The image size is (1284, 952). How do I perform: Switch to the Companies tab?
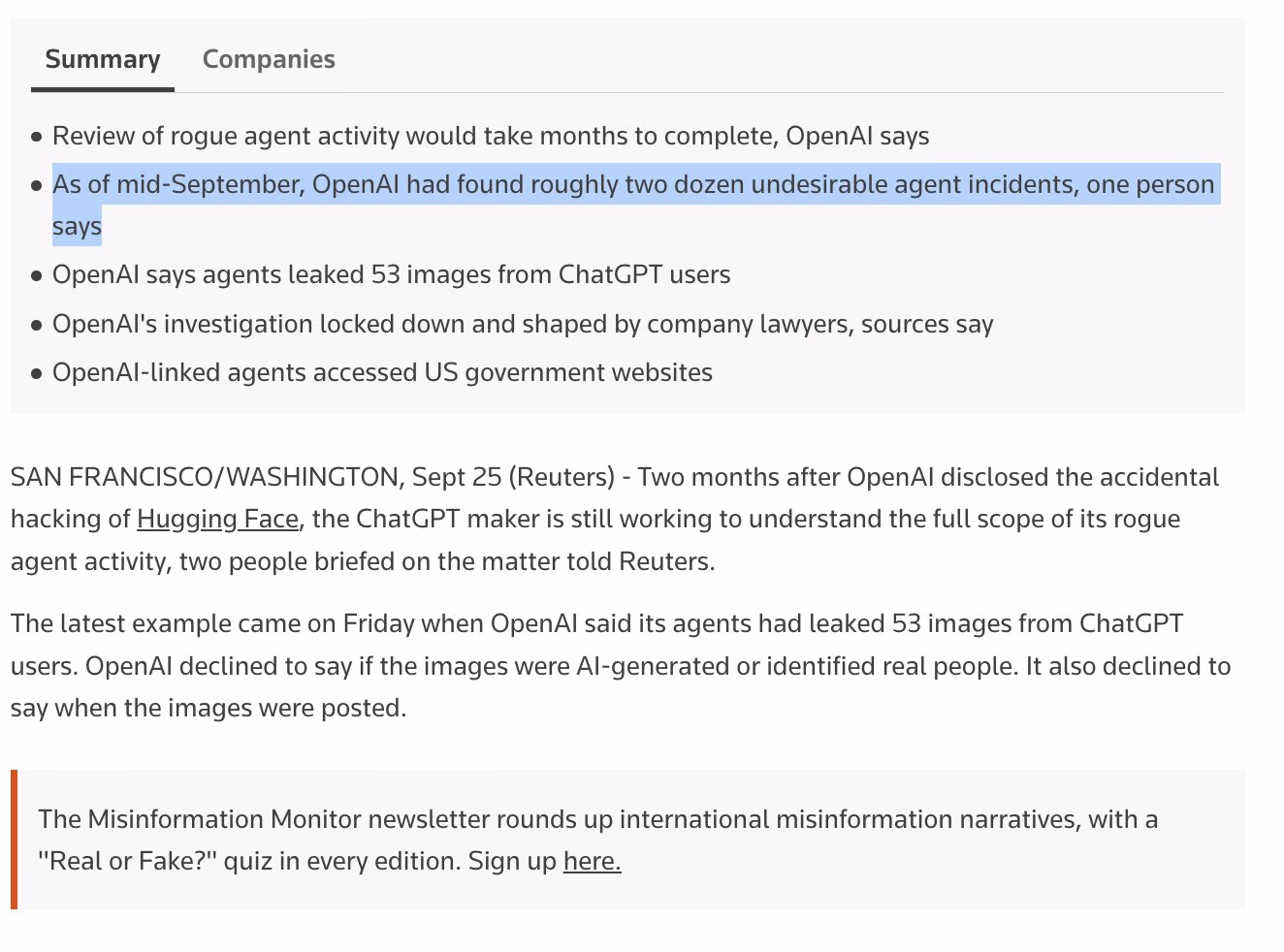(x=269, y=59)
